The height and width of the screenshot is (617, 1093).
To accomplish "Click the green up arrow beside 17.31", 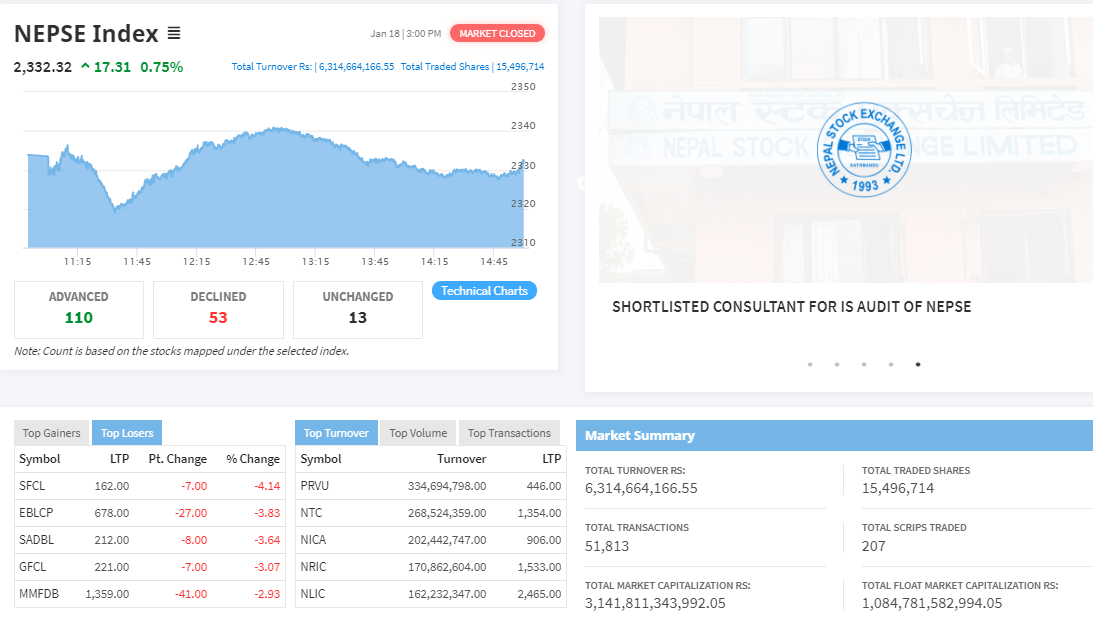I will click(85, 67).
